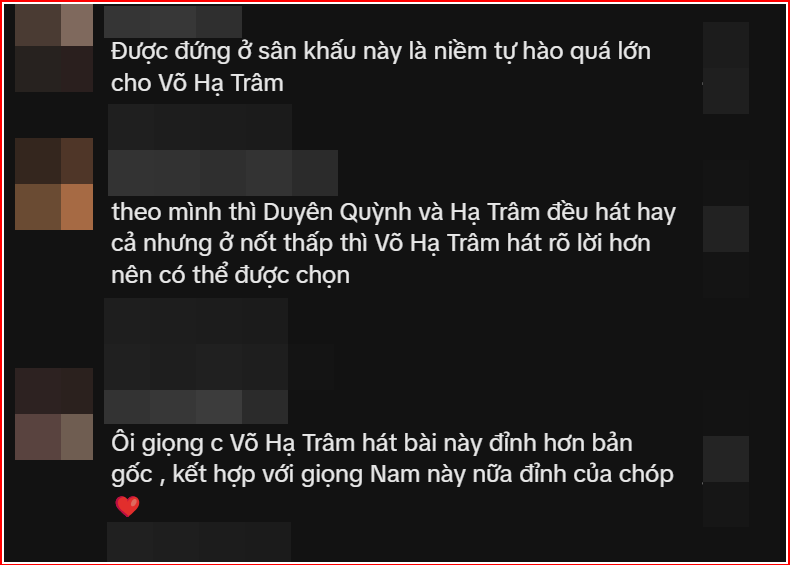
Task: Like the "niềm tự hào quá lớn" comment
Action: click(x=726, y=44)
